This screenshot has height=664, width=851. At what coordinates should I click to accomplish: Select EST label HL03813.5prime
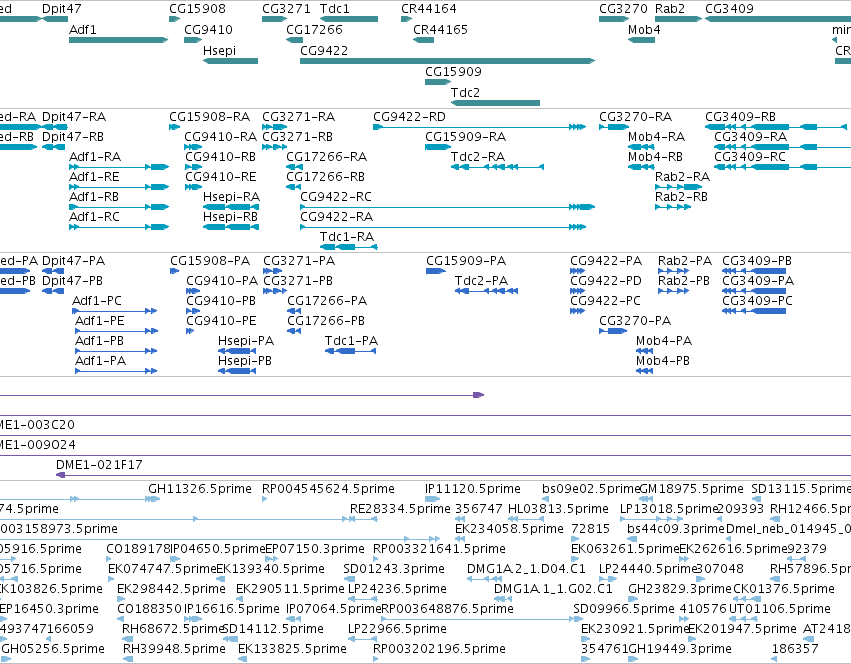coord(558,509)
